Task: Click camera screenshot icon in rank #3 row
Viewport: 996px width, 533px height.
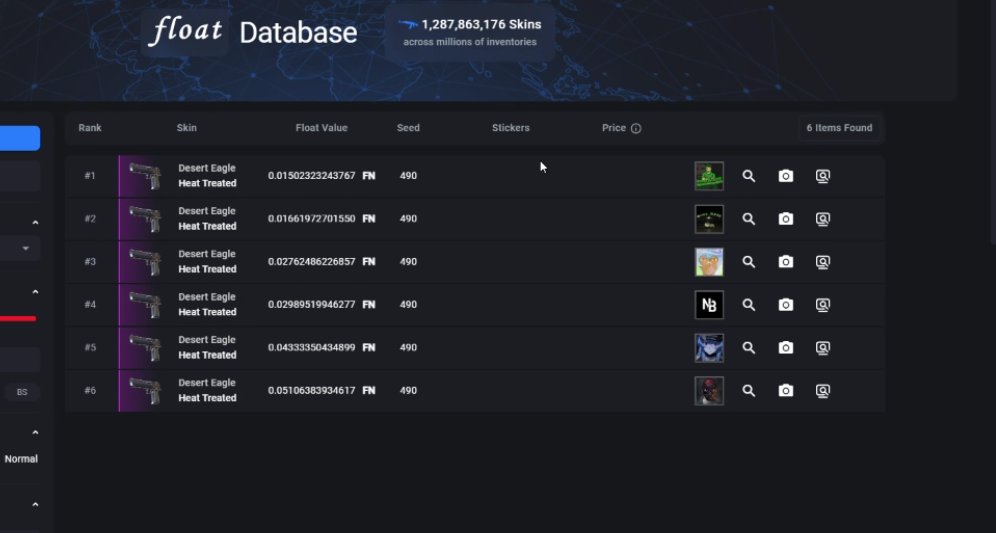Action: pos(786,262)
